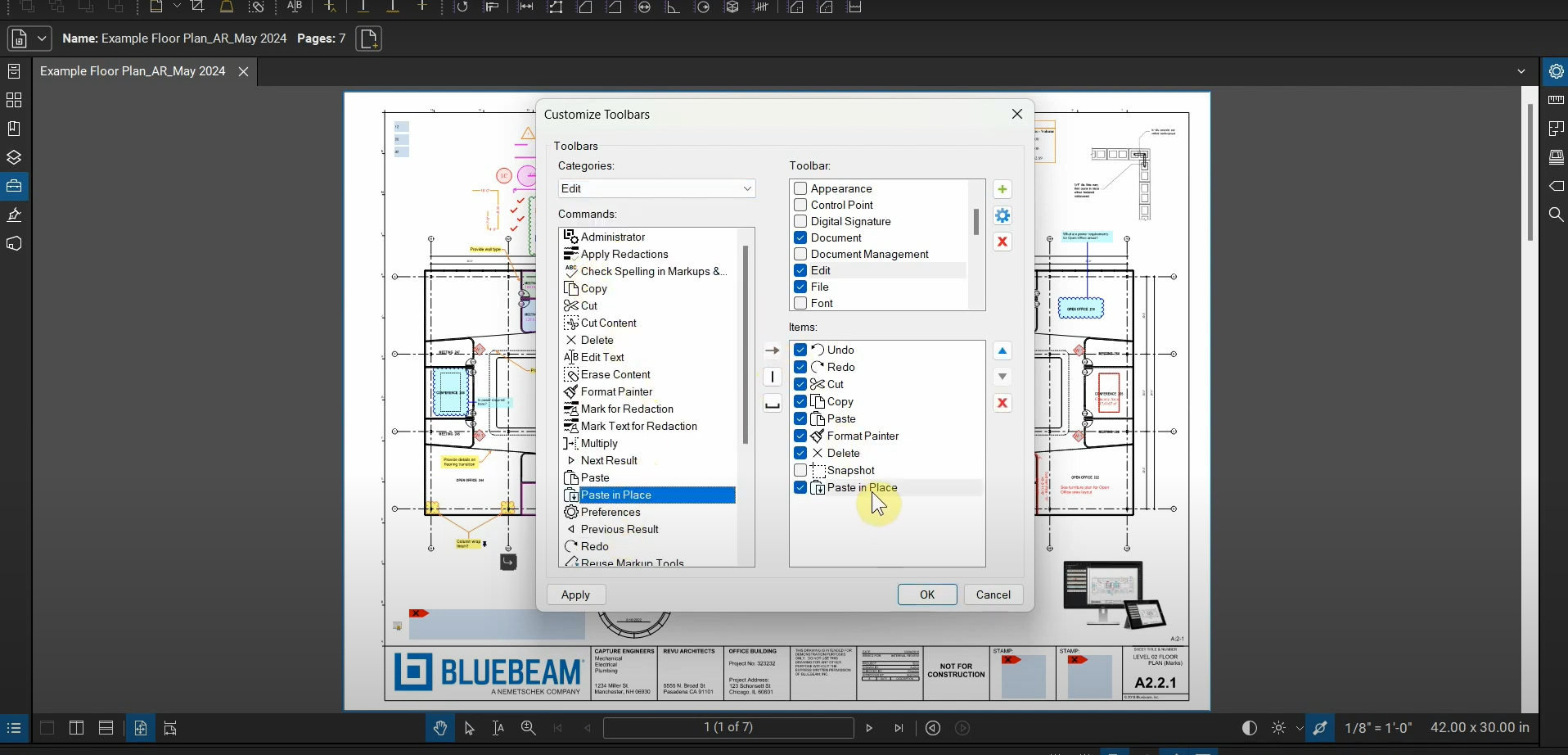Open the Bookmarks panel
Screen dimensions: 1568x755
[x=14, y=128]
